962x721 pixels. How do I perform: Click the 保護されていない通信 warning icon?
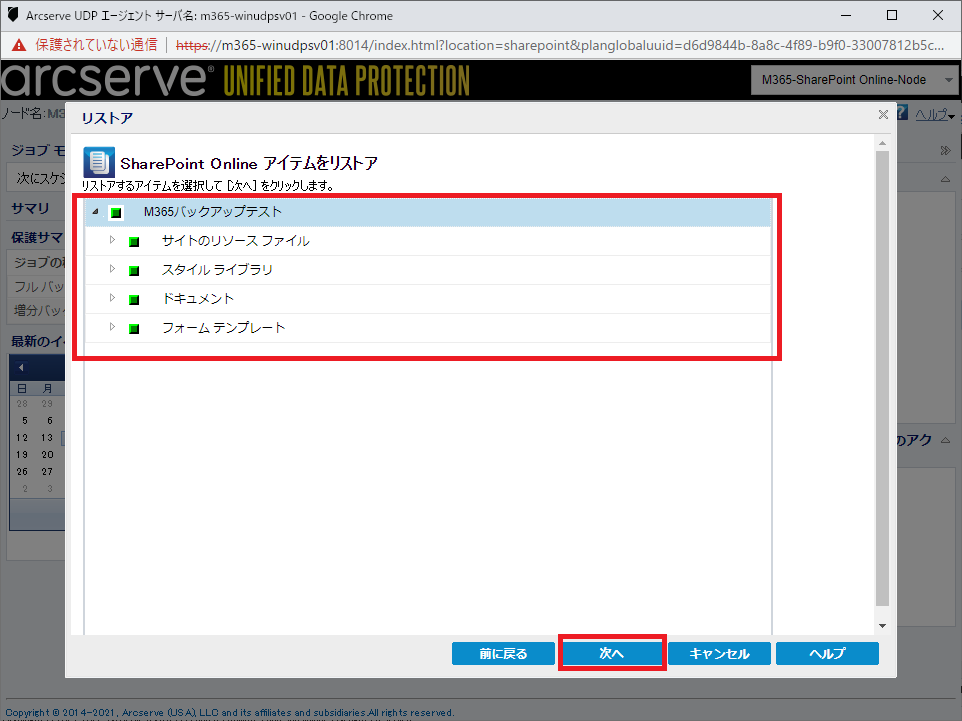click(x=20, y=45)
